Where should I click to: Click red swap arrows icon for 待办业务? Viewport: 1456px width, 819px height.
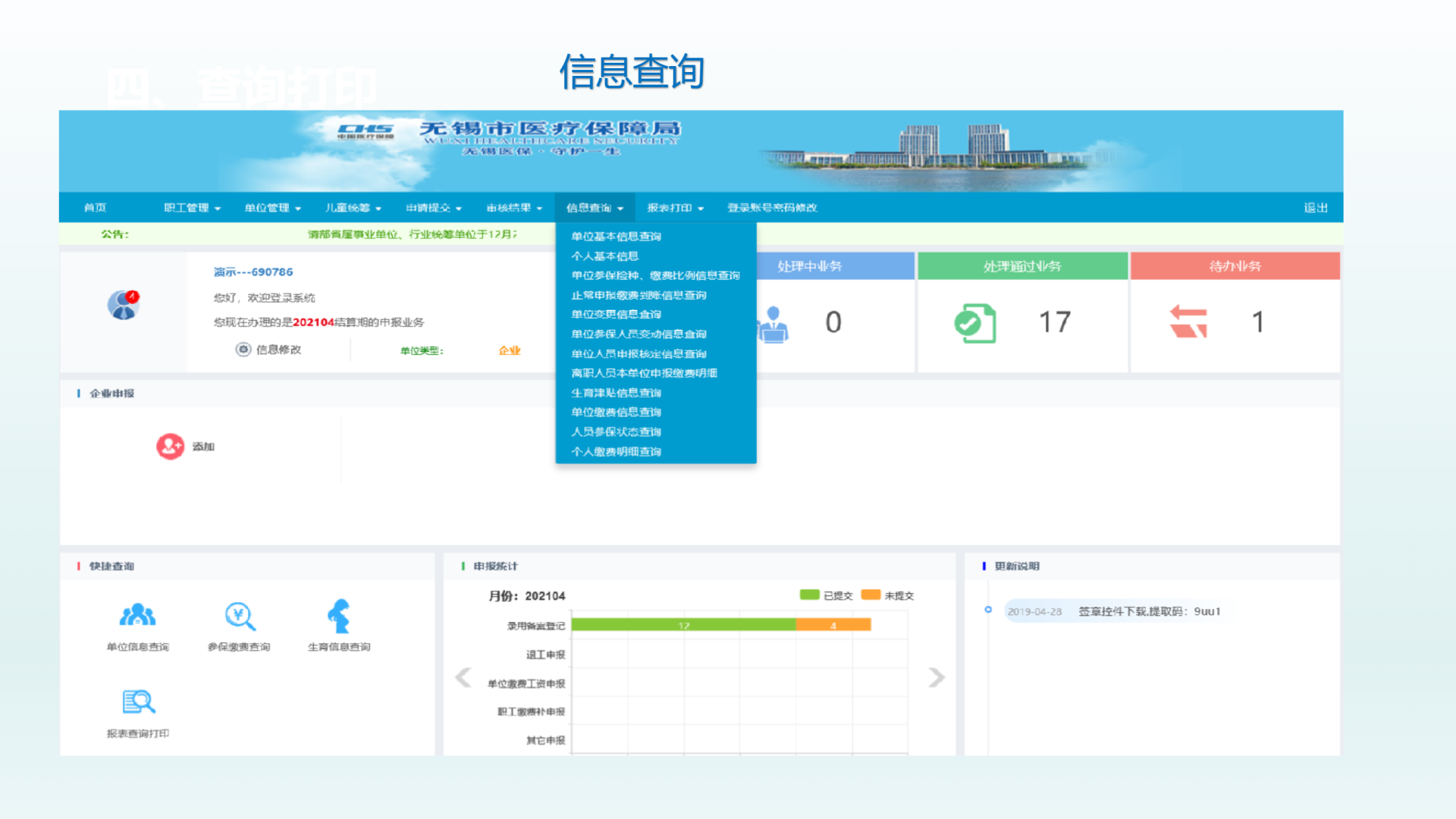point(1188,322)
